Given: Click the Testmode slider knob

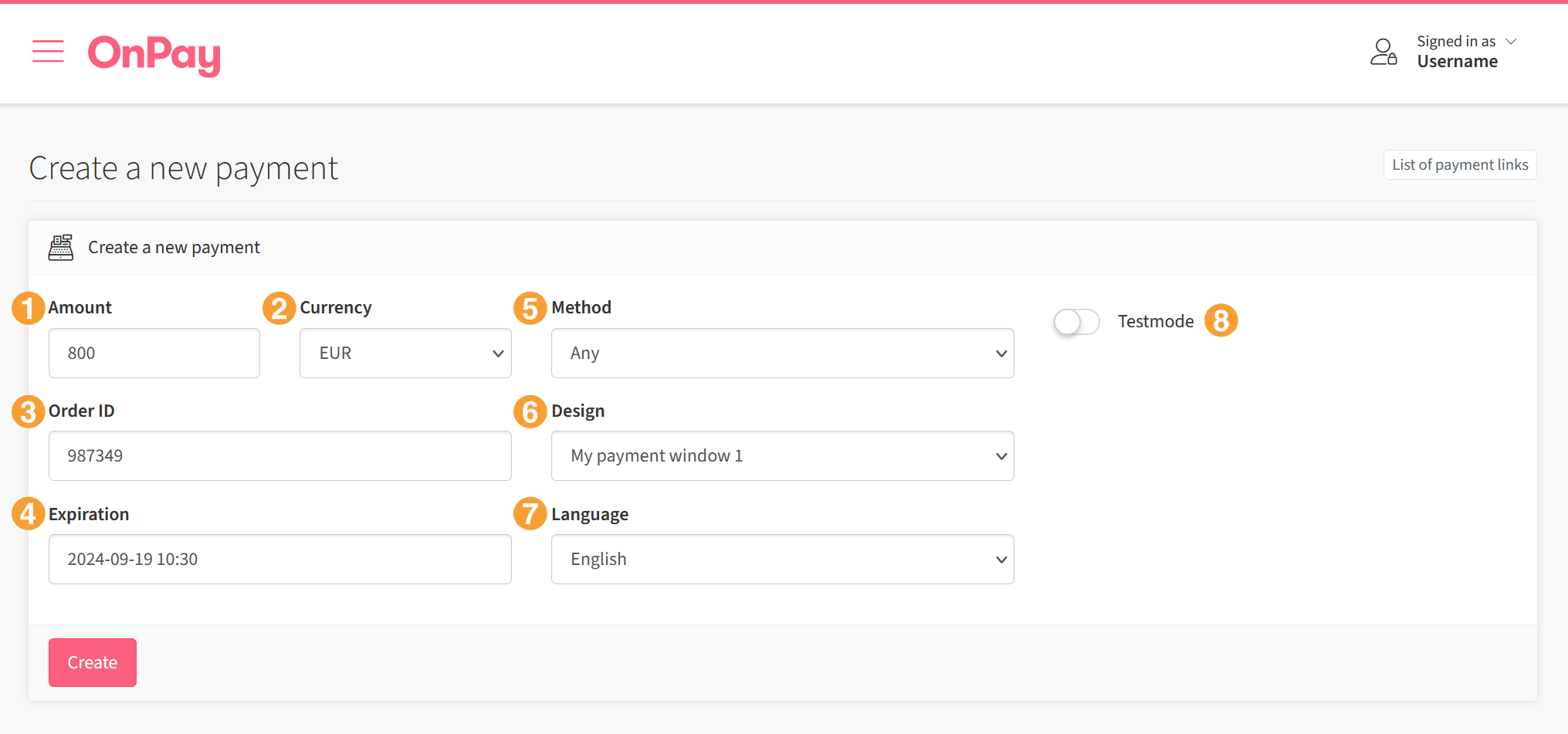Looking at the screenshot, I should (1066, 322).
